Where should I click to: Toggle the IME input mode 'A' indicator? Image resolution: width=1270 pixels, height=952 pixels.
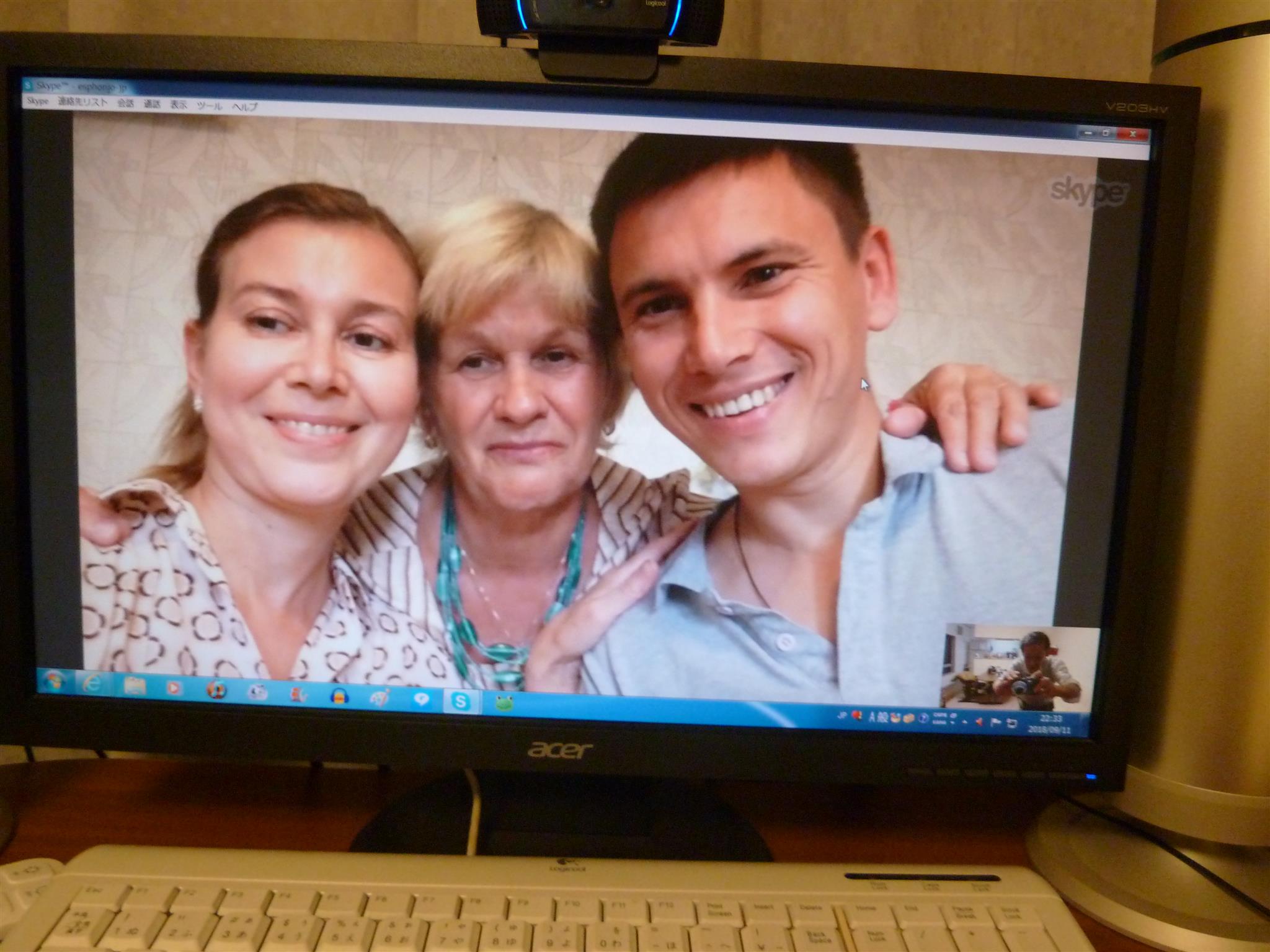click(872, 717)
